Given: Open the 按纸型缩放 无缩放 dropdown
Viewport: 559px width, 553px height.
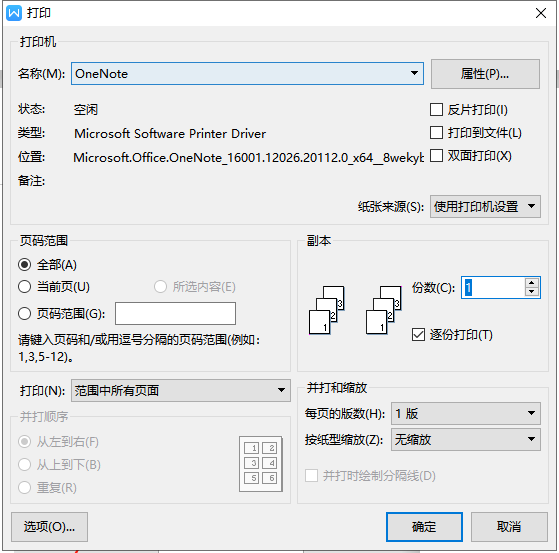Looking at the screenshot, I should pos(466,439).
